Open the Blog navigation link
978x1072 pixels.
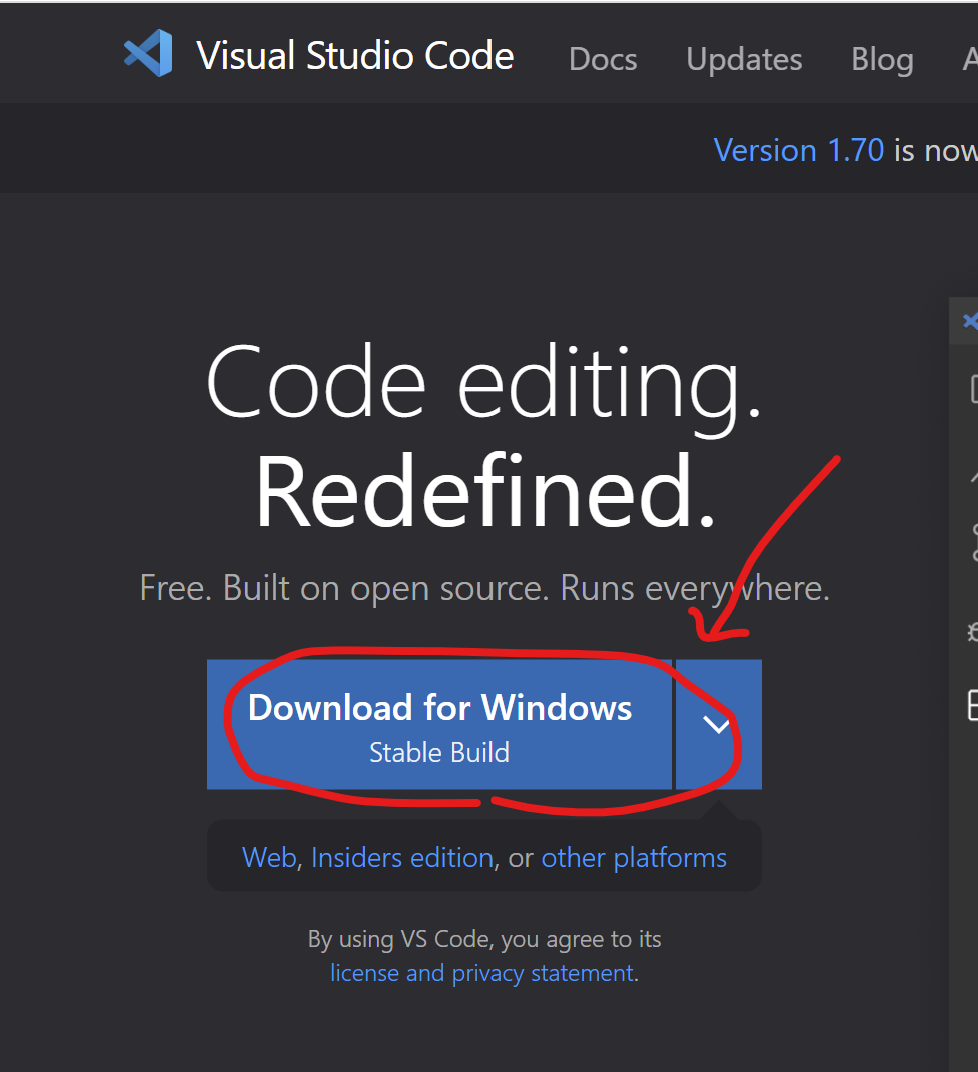[x=881, y=59]
